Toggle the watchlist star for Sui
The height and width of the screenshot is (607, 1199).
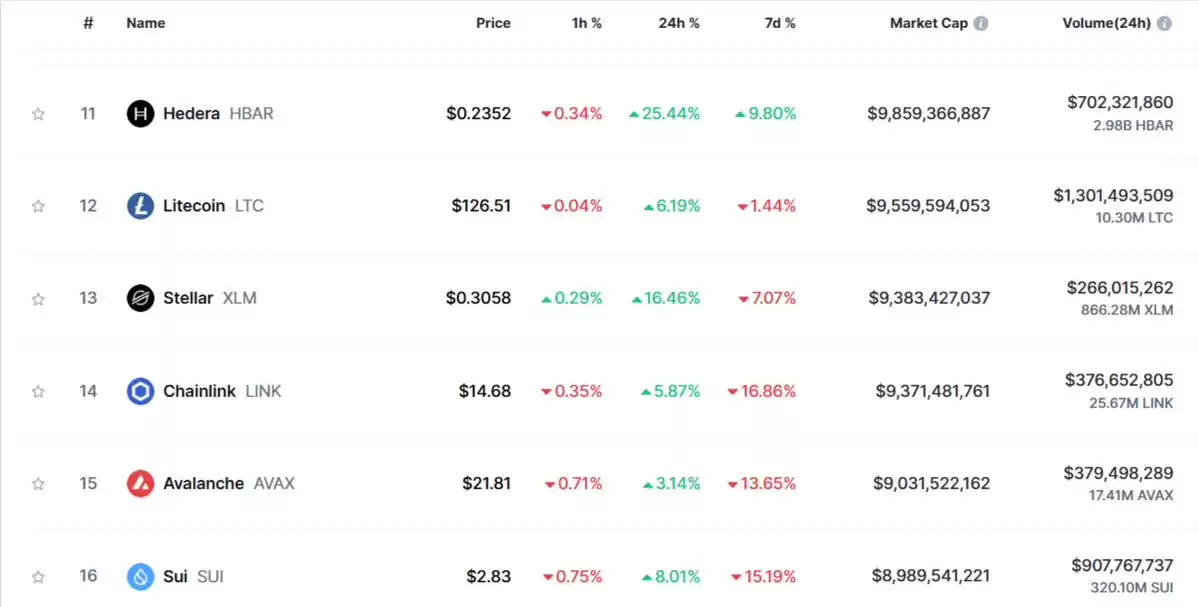point(37,576)
